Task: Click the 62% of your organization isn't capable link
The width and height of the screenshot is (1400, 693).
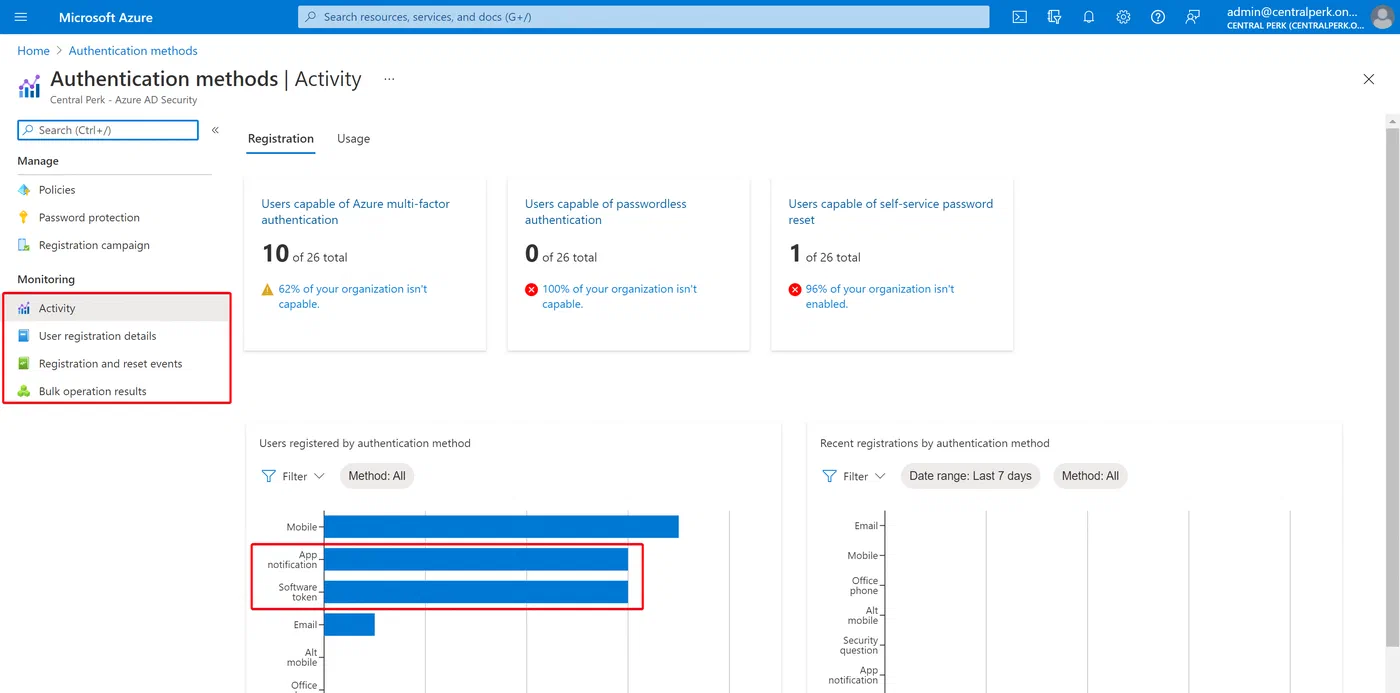Action: coord(353,296)
